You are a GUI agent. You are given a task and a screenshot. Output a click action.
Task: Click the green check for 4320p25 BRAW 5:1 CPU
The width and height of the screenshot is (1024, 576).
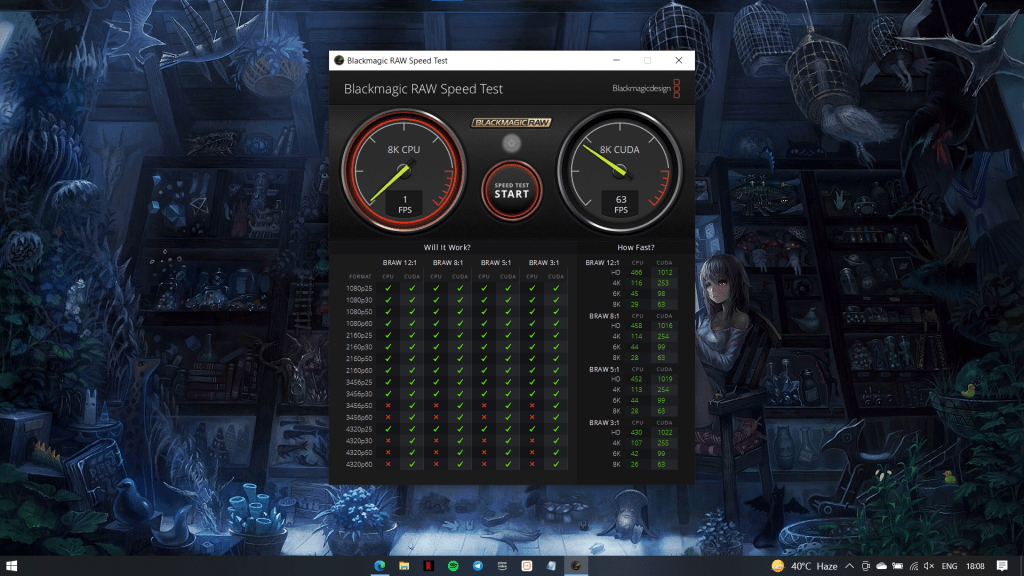[x=484, y=429]
